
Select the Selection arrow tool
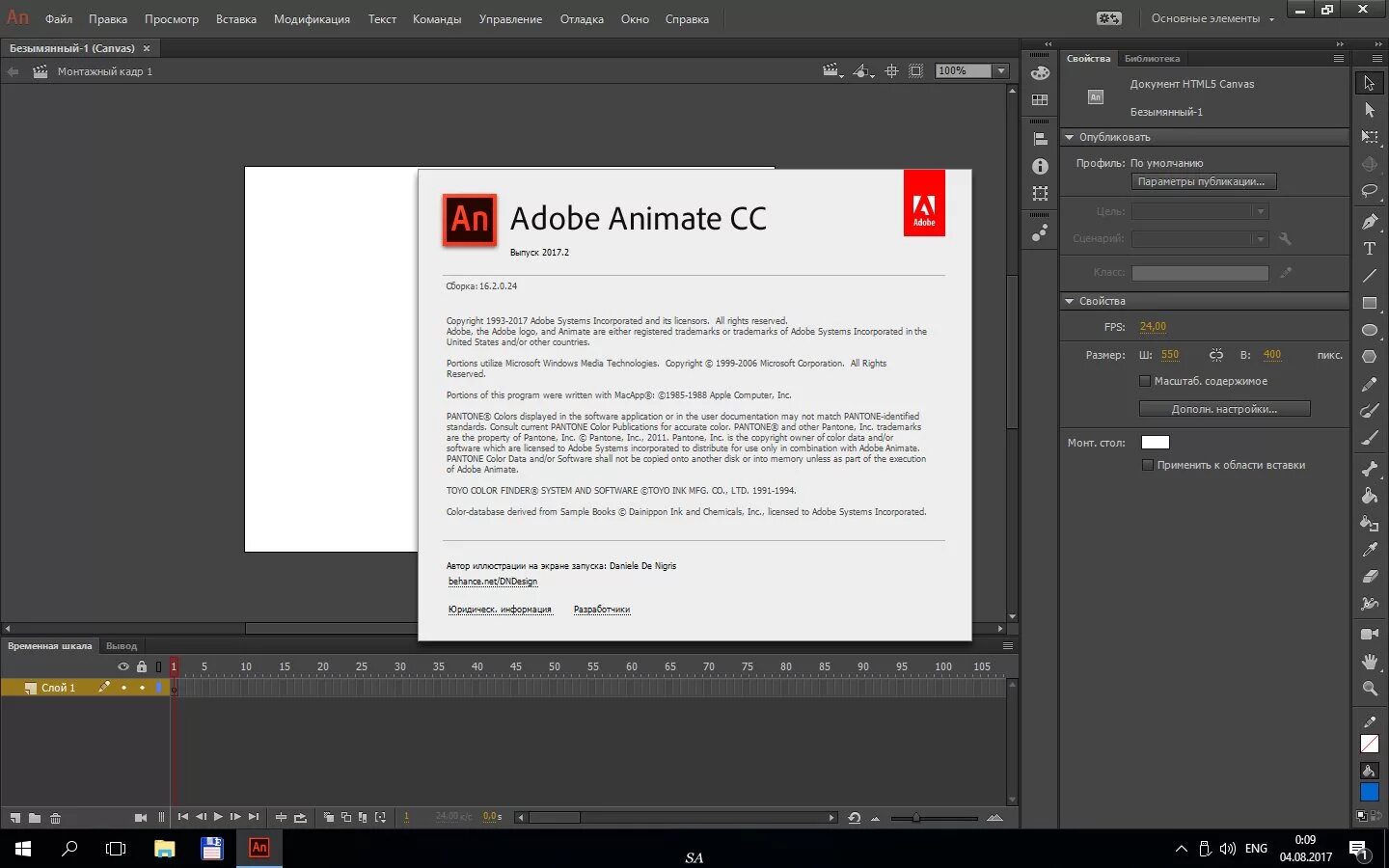click(1369, 83)
